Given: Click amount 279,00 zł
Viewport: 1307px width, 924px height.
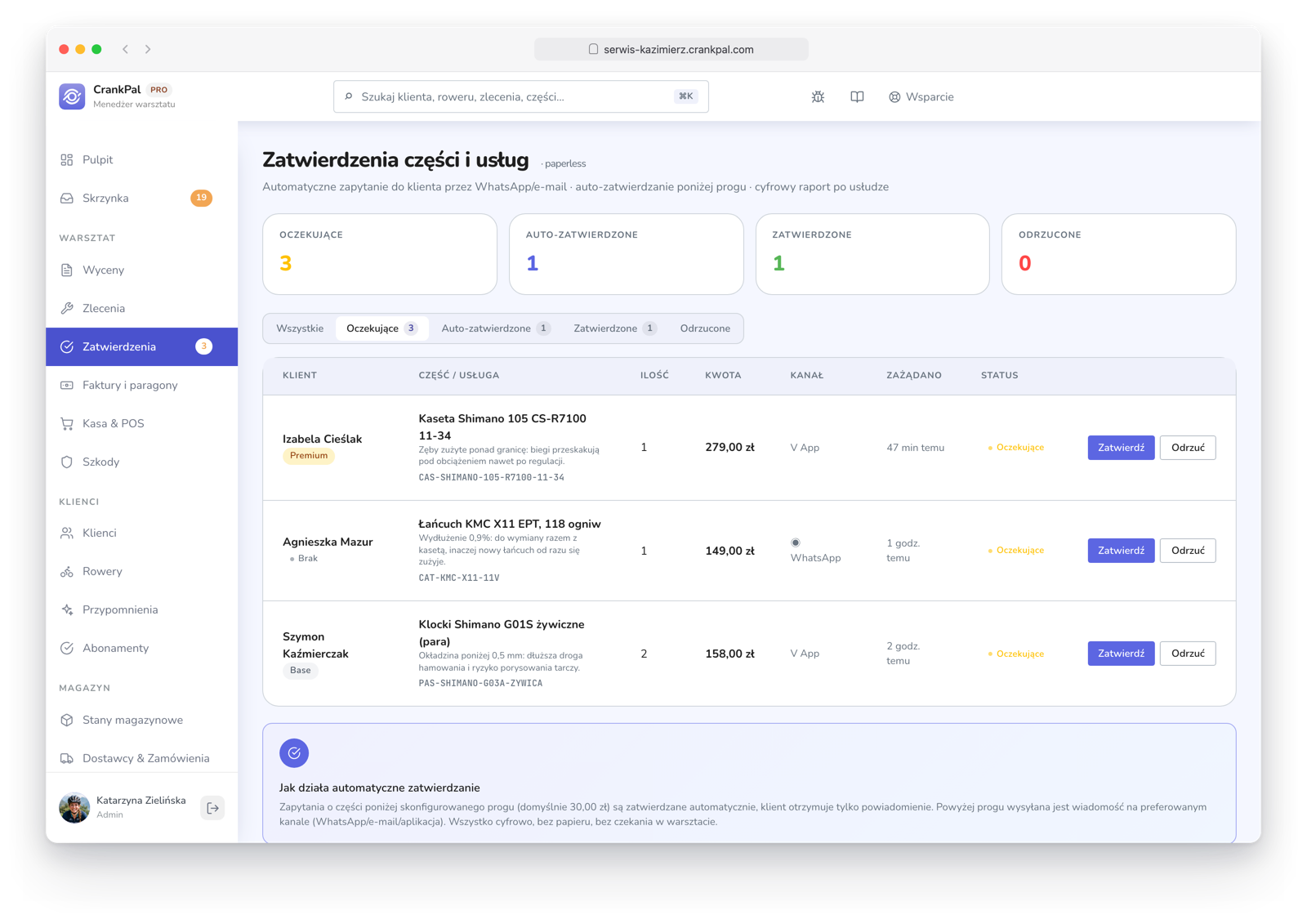Looking at the screenshot, I should pos(729,448).
